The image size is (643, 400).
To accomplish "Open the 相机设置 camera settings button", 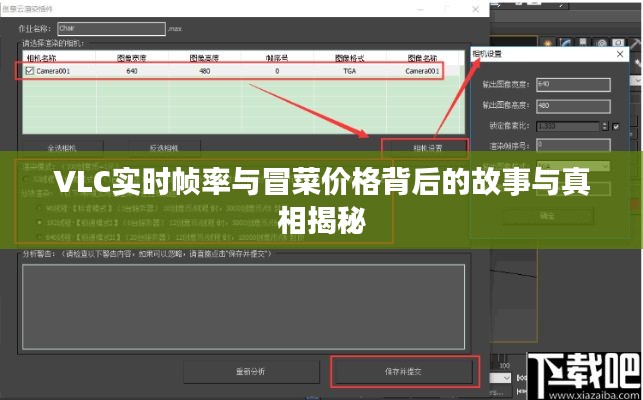I will tap(425, 147).
